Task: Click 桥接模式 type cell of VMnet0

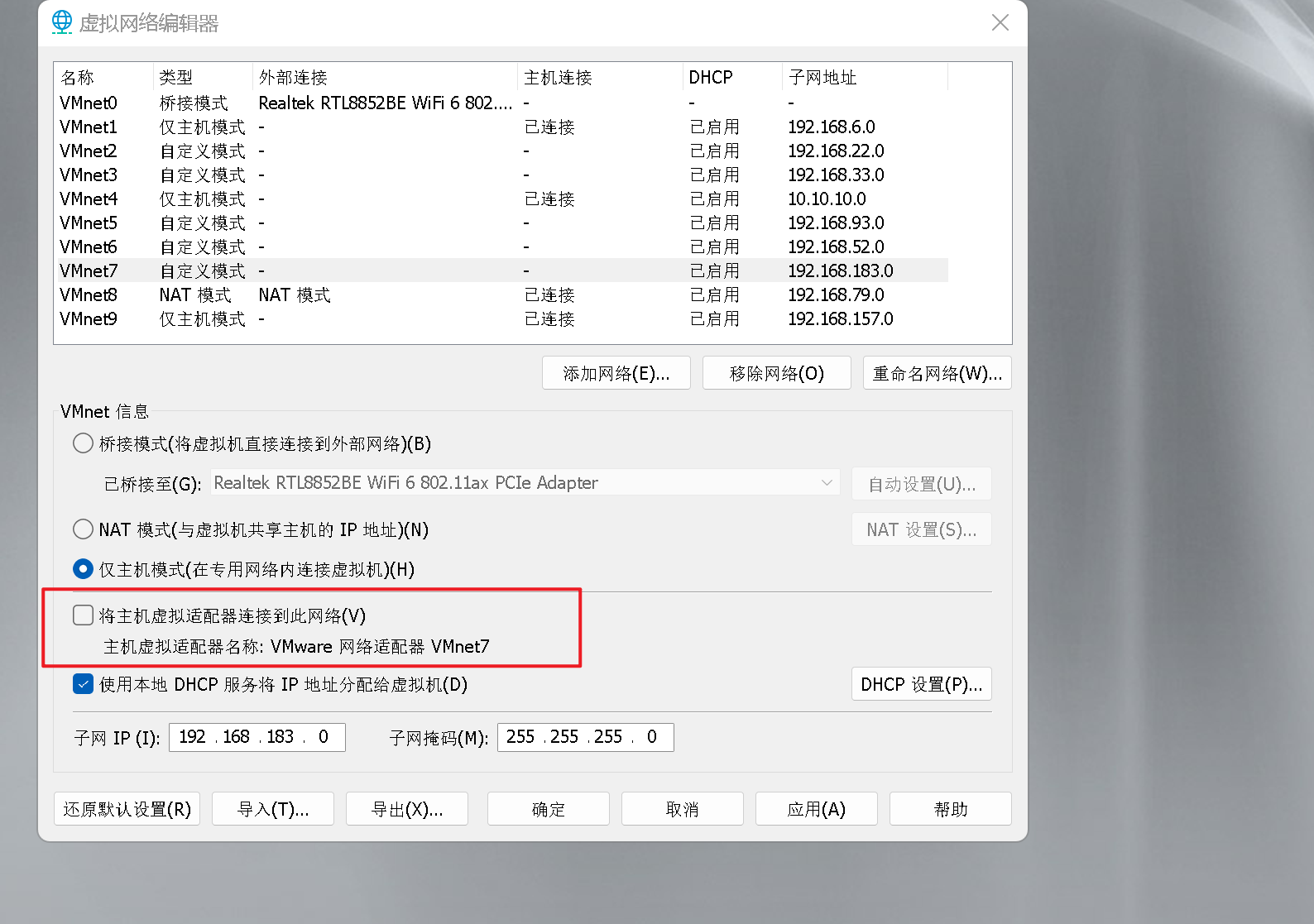Action: tap(194, 103)
